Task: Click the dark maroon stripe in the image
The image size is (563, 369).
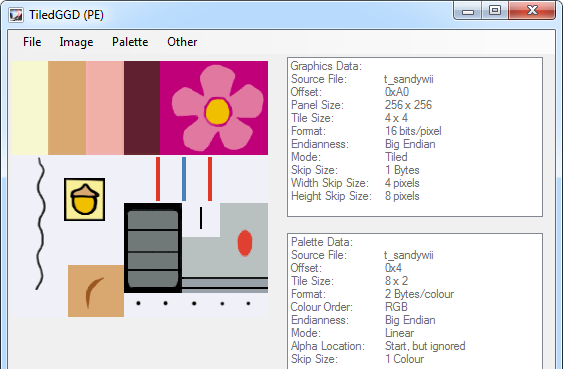Action: [x=142, y=108]
